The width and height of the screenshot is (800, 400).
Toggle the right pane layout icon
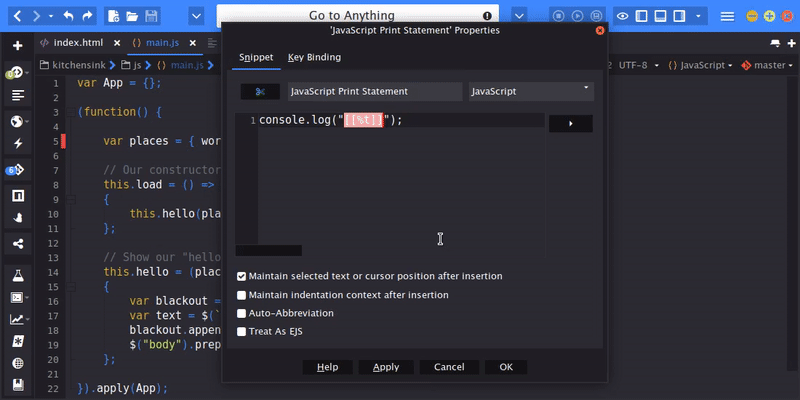pos(679,16)
